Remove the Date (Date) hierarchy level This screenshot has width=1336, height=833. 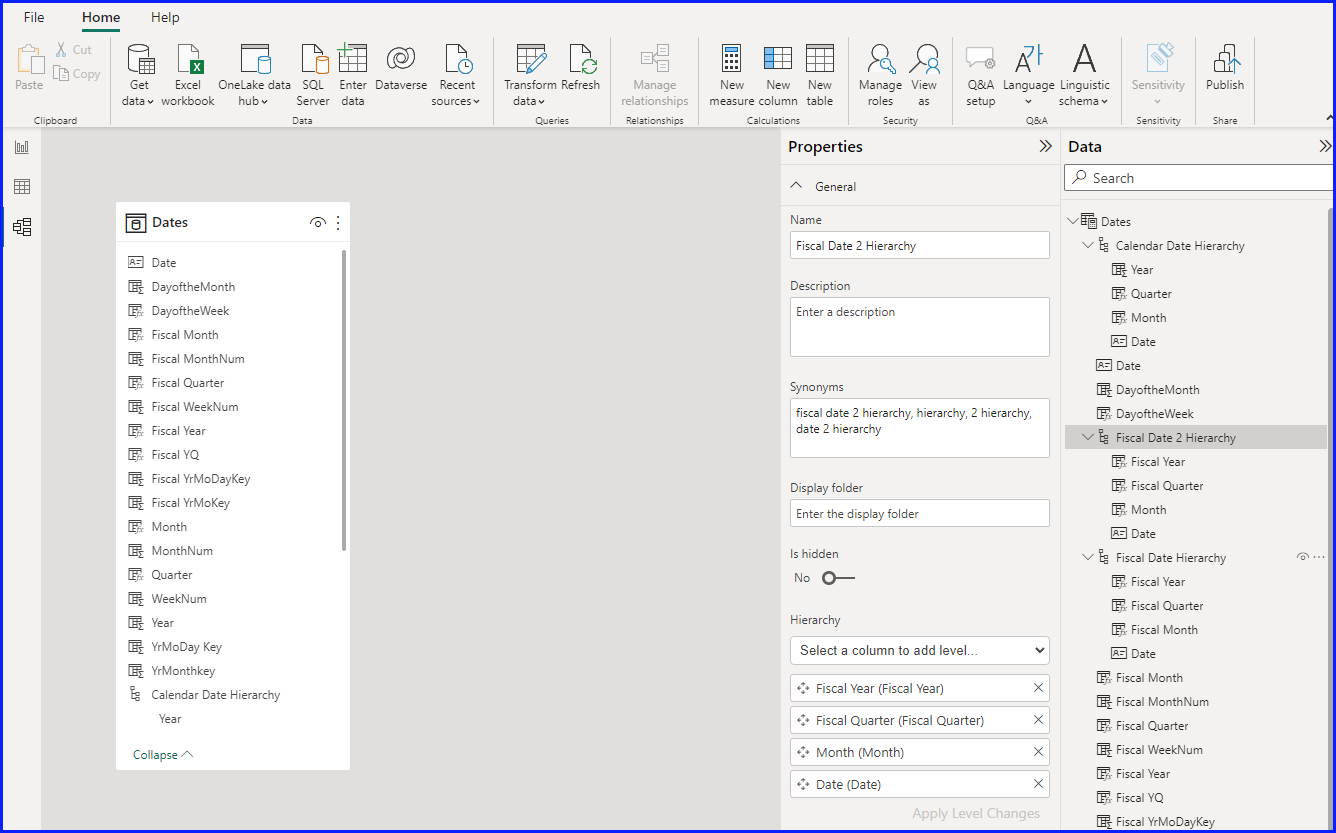tap(1038, 784)
